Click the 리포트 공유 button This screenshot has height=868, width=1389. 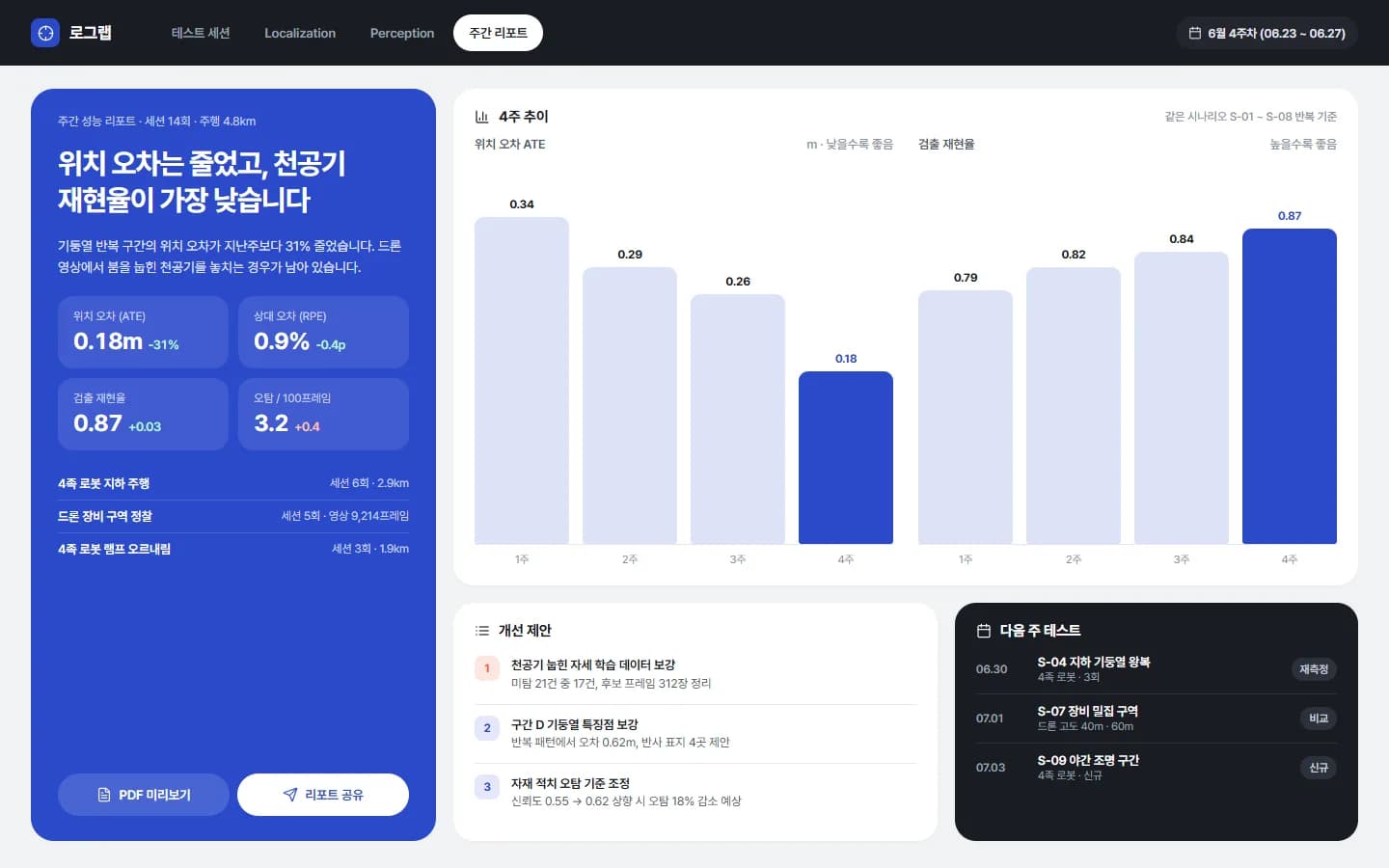[x=323, y=795]
